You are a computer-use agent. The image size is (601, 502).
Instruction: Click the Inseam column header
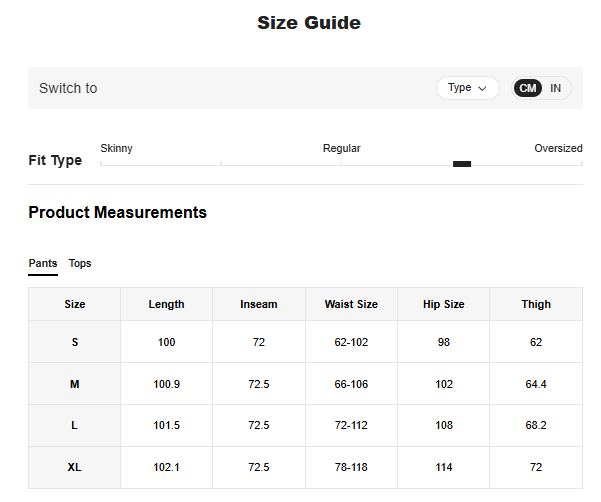pos(259,304)
